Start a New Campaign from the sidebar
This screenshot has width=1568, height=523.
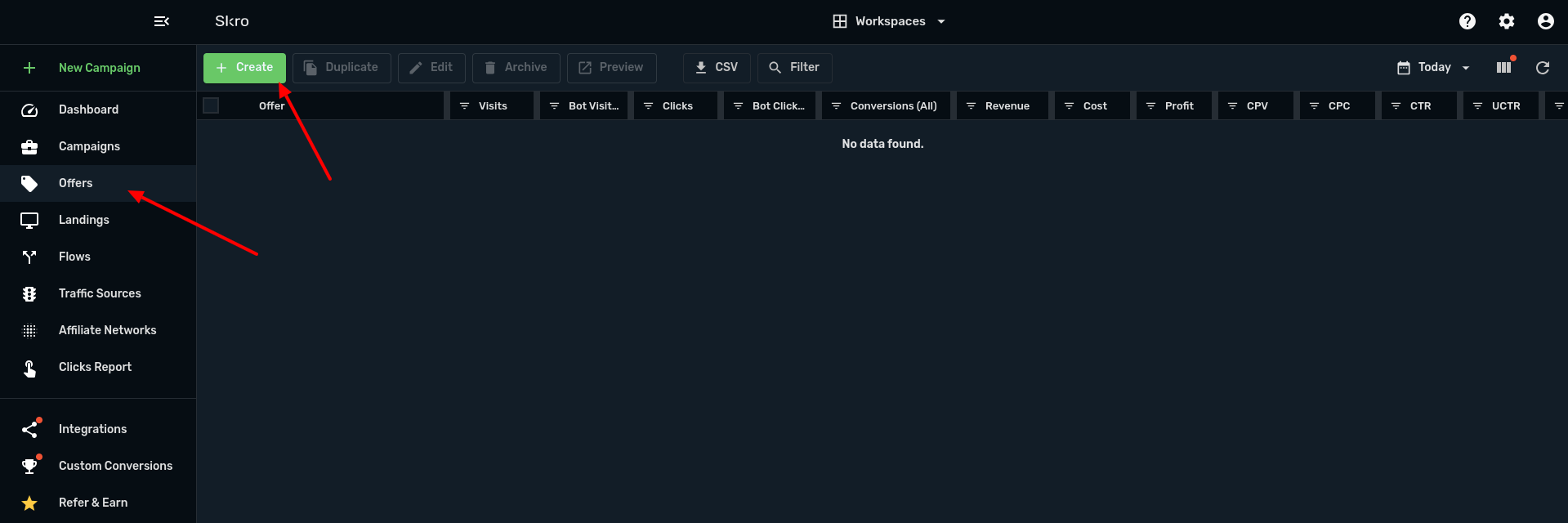pyautogui.click(x=99, y=68)
